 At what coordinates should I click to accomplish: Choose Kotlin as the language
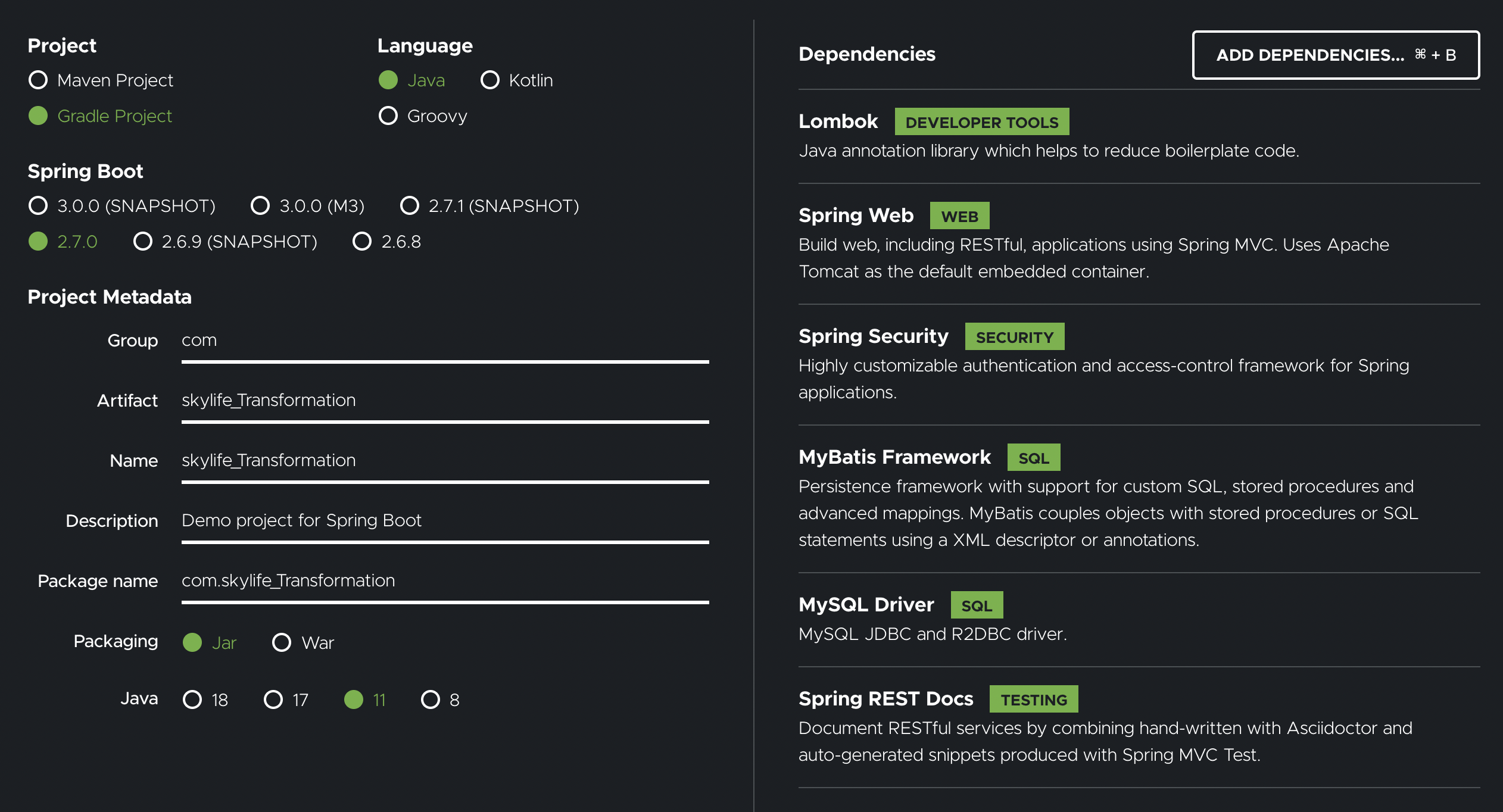490,80
